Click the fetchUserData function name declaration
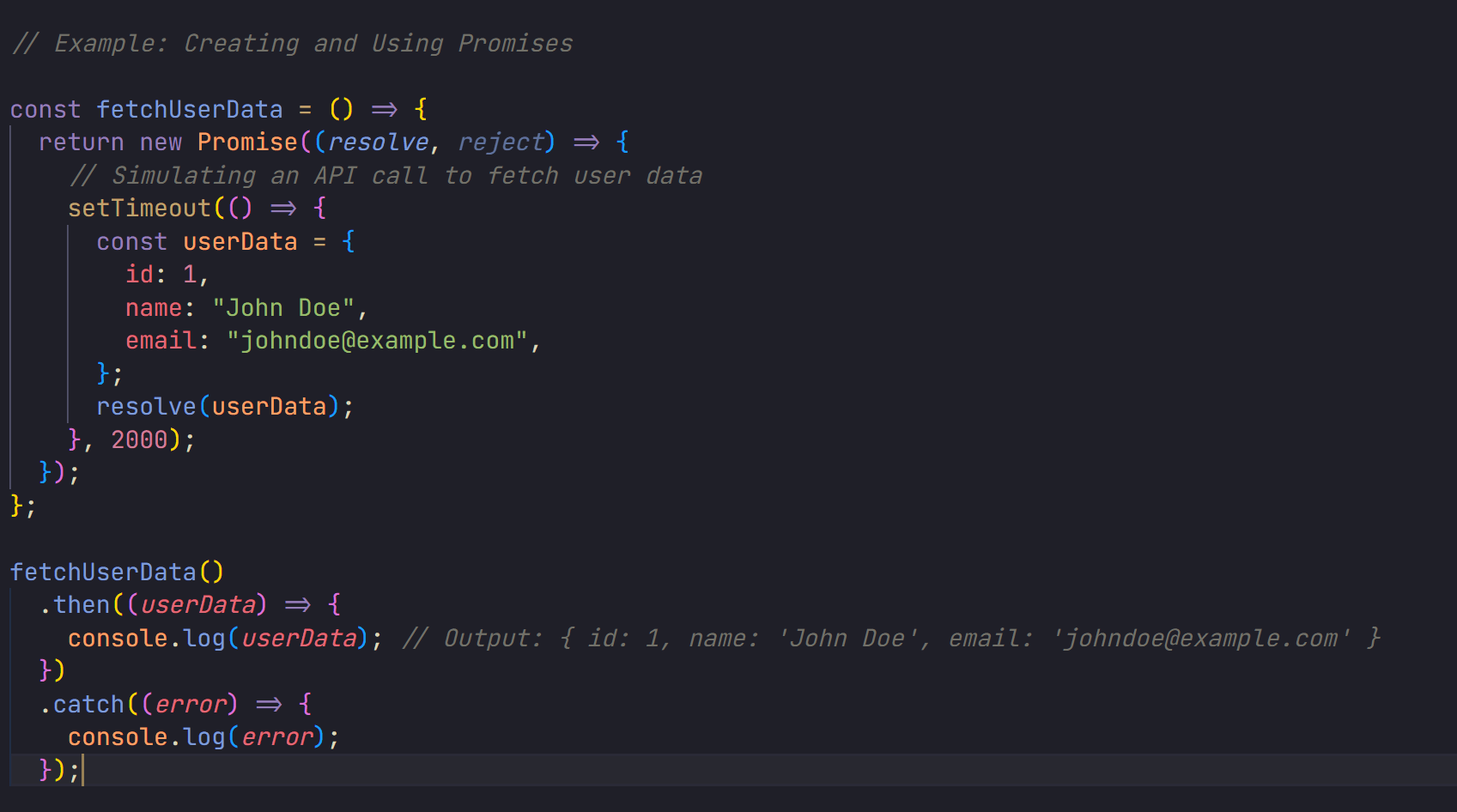The image size is (1457, 812). (190, 109)
